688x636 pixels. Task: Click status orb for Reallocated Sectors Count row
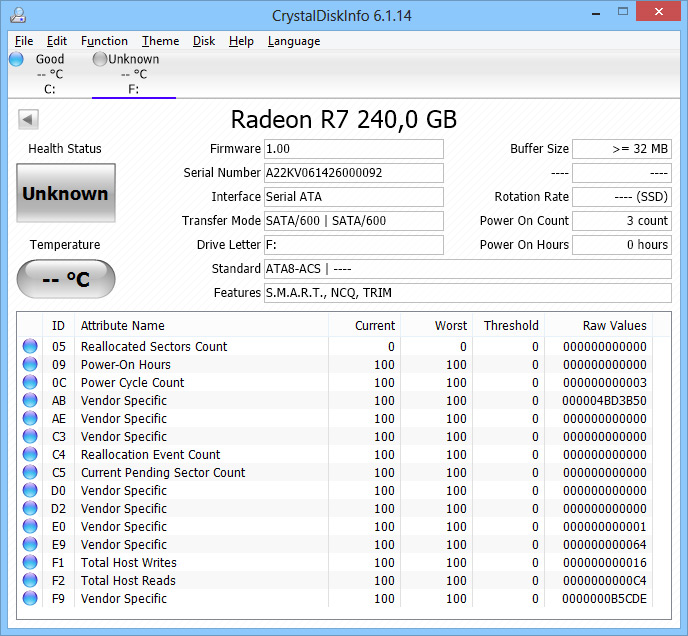(x=30, y=346)
